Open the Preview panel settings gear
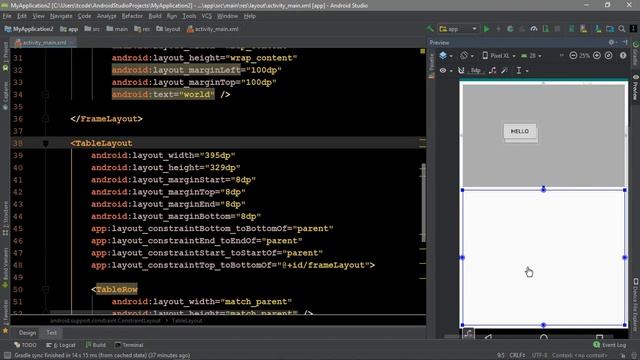 611,42
